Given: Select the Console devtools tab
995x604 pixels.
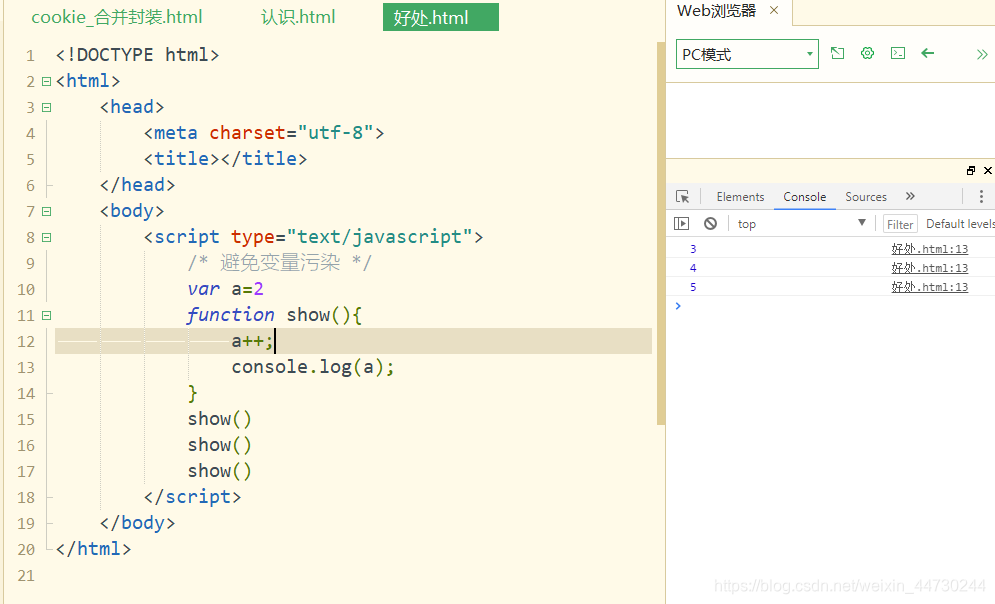Looking at the screenshot, I should point(805,197).
